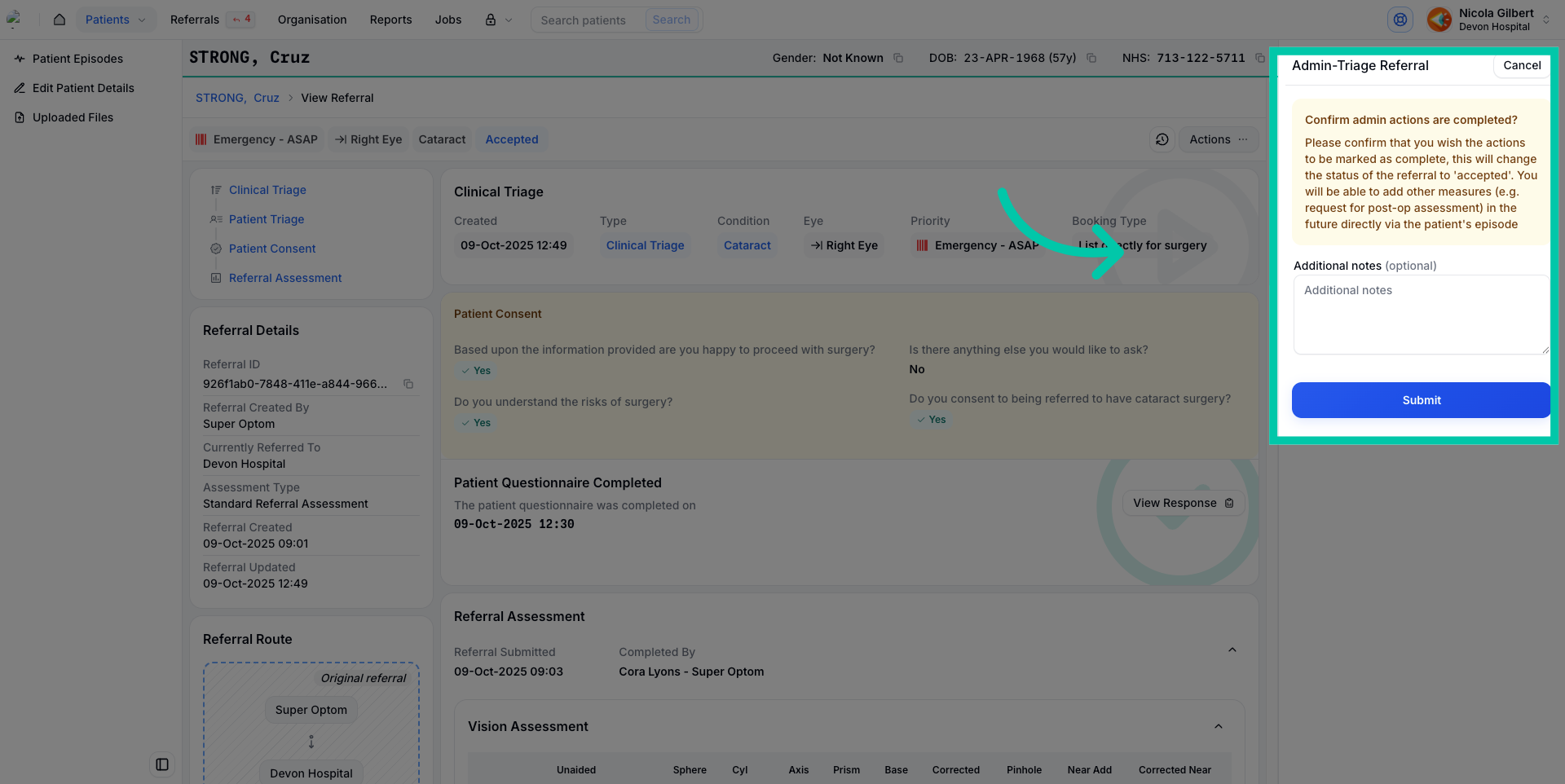Image resolution: width=1565 pixels, height=784 pixels.
Task: Click the Submit button
Action: tap(1421, 400)
